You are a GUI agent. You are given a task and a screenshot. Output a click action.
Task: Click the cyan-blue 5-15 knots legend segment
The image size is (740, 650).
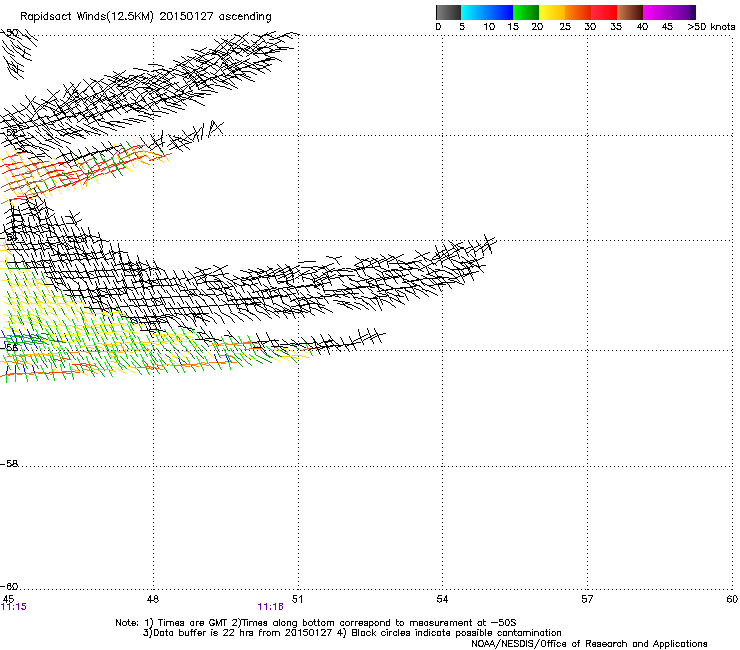(x=487, y=12)
